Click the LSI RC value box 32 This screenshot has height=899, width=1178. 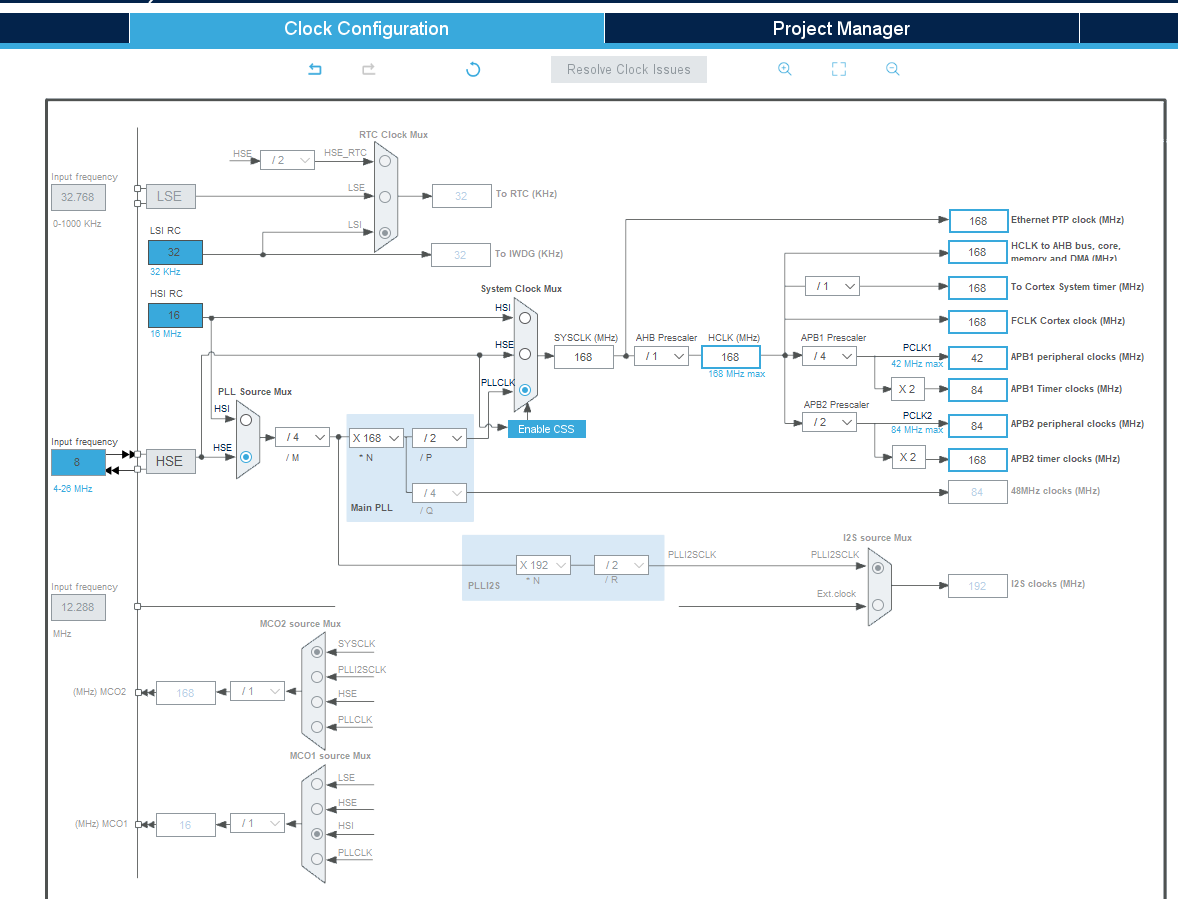tap(175, 252)
